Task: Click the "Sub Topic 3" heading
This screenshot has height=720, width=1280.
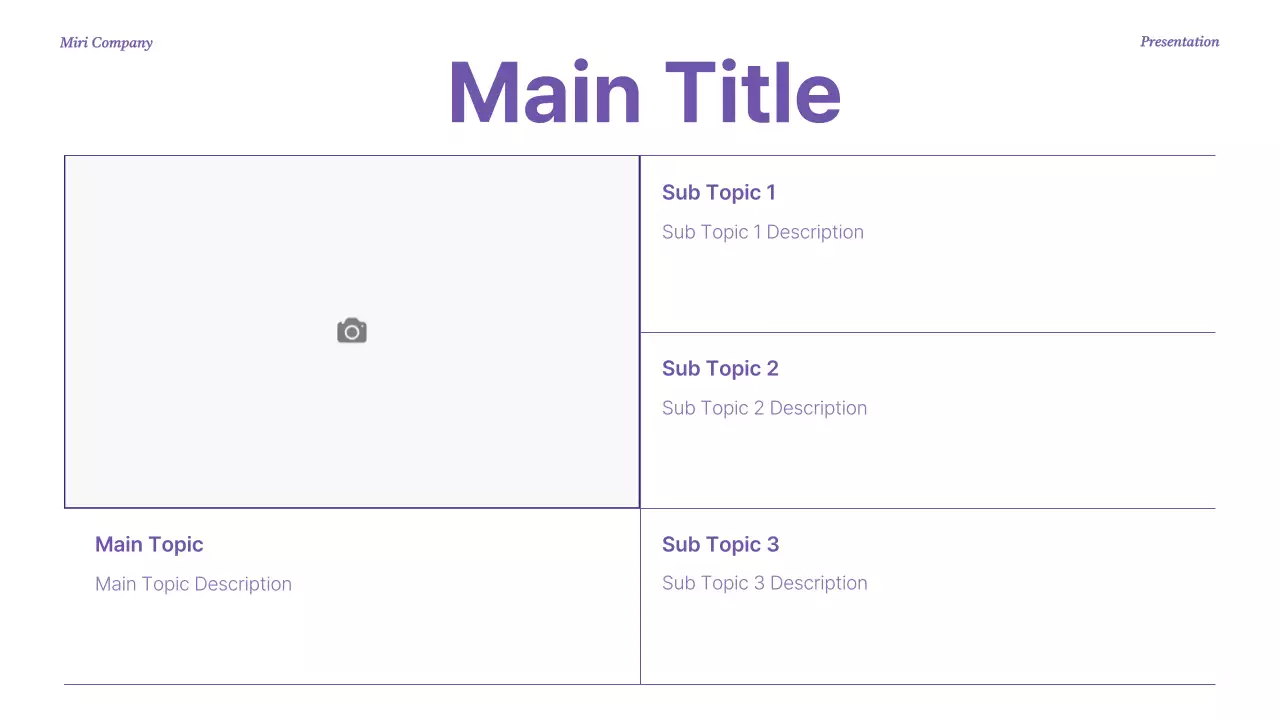Action: (x=720, y=545)
